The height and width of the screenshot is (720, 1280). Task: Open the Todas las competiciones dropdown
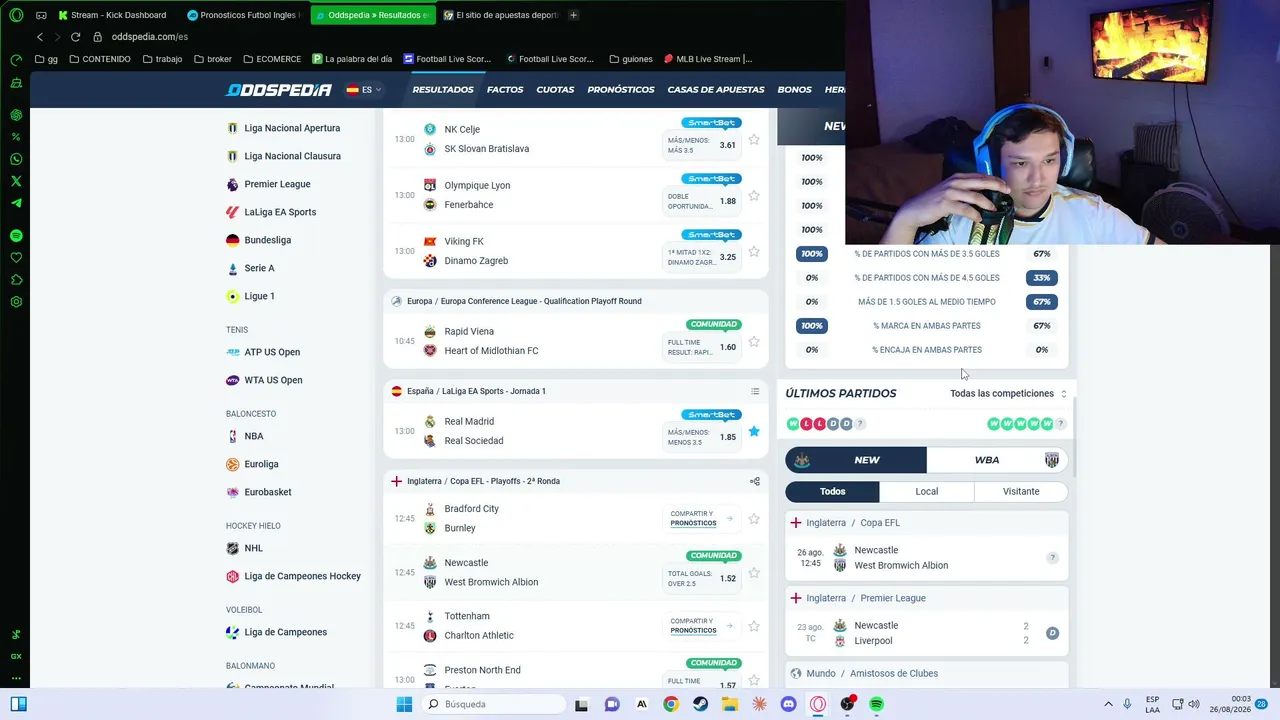1008,394
